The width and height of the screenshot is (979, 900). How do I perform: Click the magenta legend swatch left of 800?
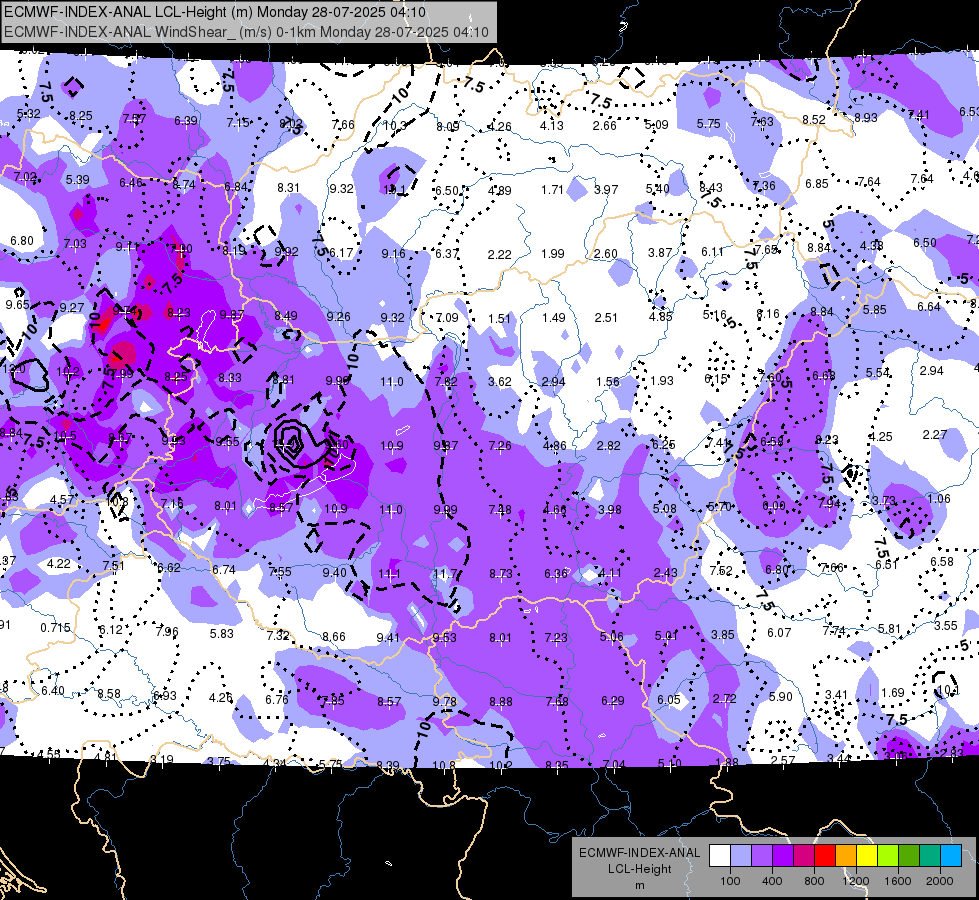click(804, 856)
